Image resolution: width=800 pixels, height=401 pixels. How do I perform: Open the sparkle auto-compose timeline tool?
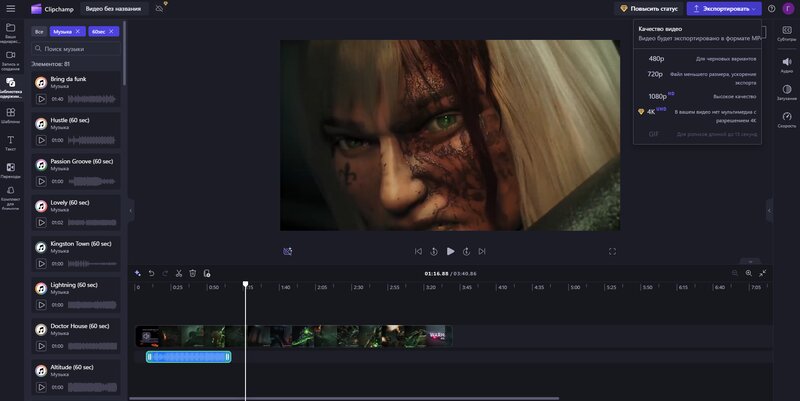click(138, 273)
